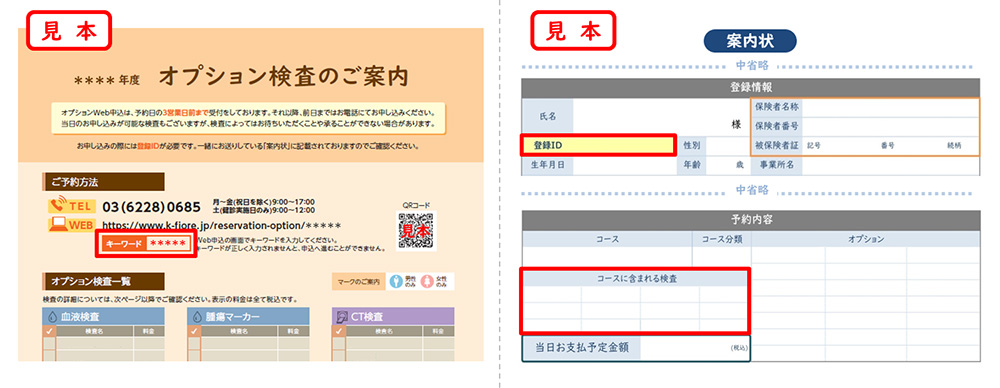Click the 続柄 field label
This screenshot has width=1000, height=388.
coord(955,146)
